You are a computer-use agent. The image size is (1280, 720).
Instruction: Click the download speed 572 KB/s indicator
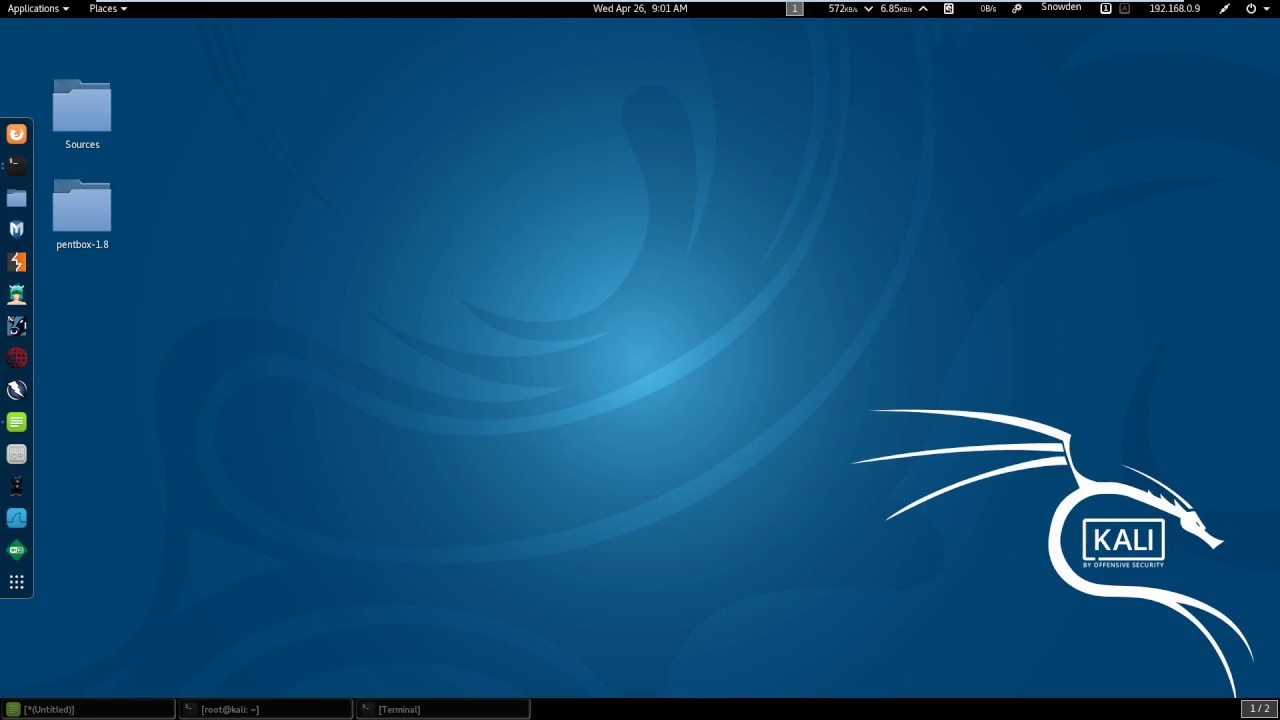[x=851, y=8]
